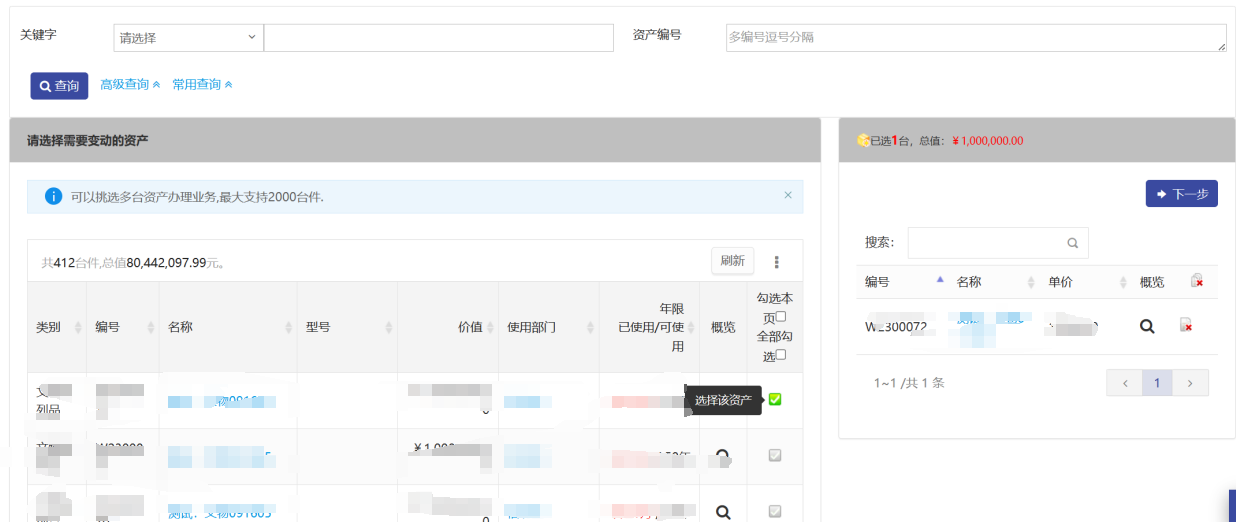
Task: Open overview magnifier for third asset row
Action: click(x=723, y=512)
